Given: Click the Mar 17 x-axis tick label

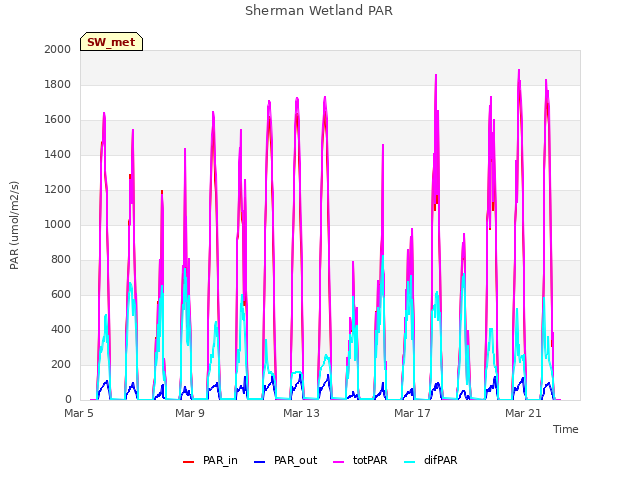Looking at the screenshot, I should tap(412, 413).
